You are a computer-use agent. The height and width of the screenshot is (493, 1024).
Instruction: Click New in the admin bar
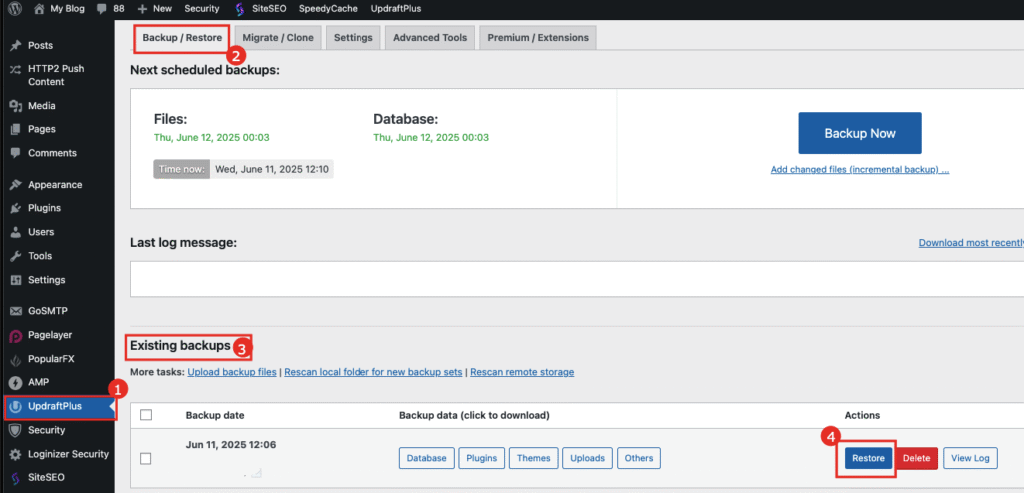coord(162,9)
